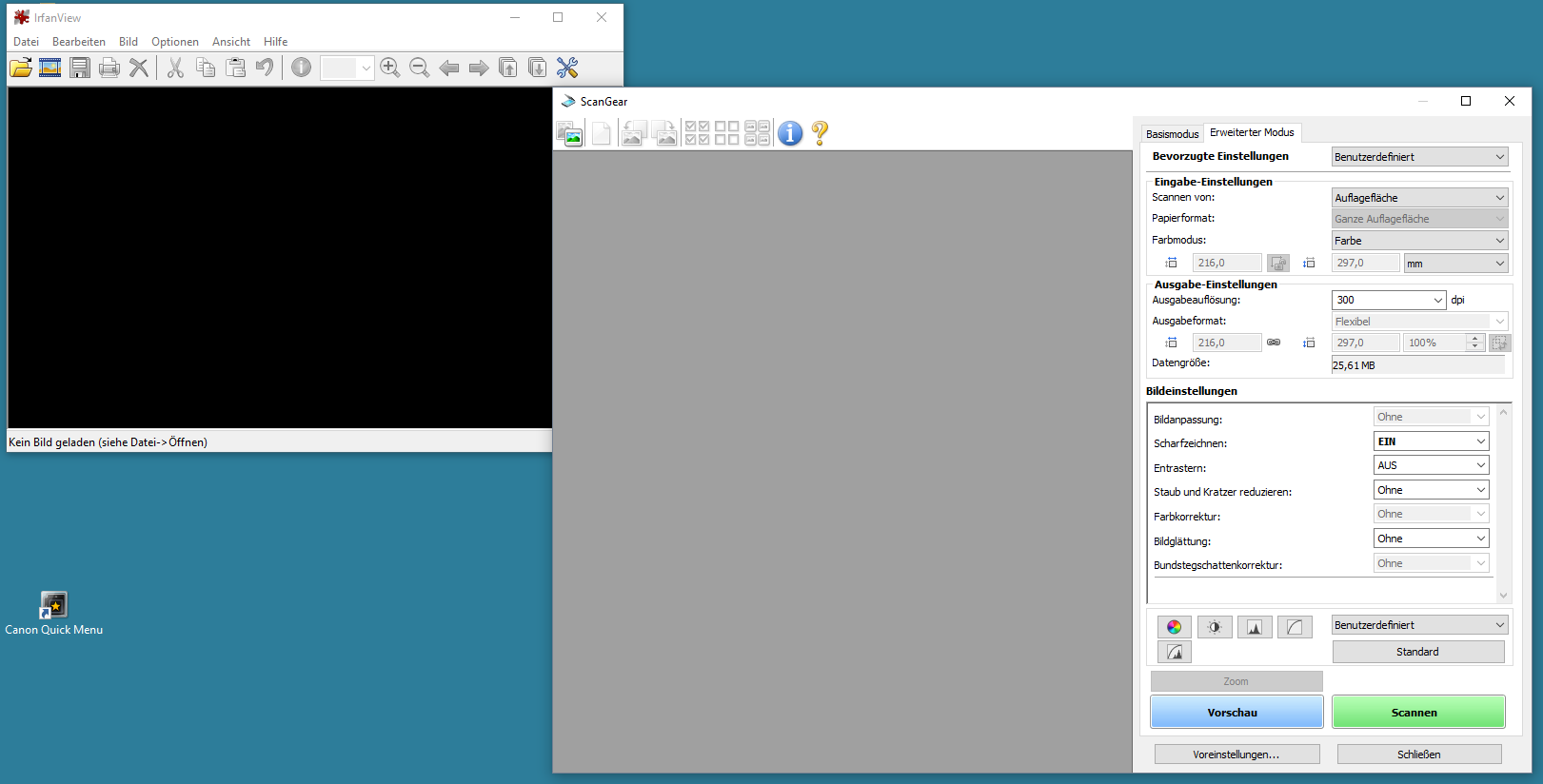The width and height of the screenshot is (1543, 784).
Task: Click the Previous page icon in IrfanView toolbar
Action: tap(508, 68)
